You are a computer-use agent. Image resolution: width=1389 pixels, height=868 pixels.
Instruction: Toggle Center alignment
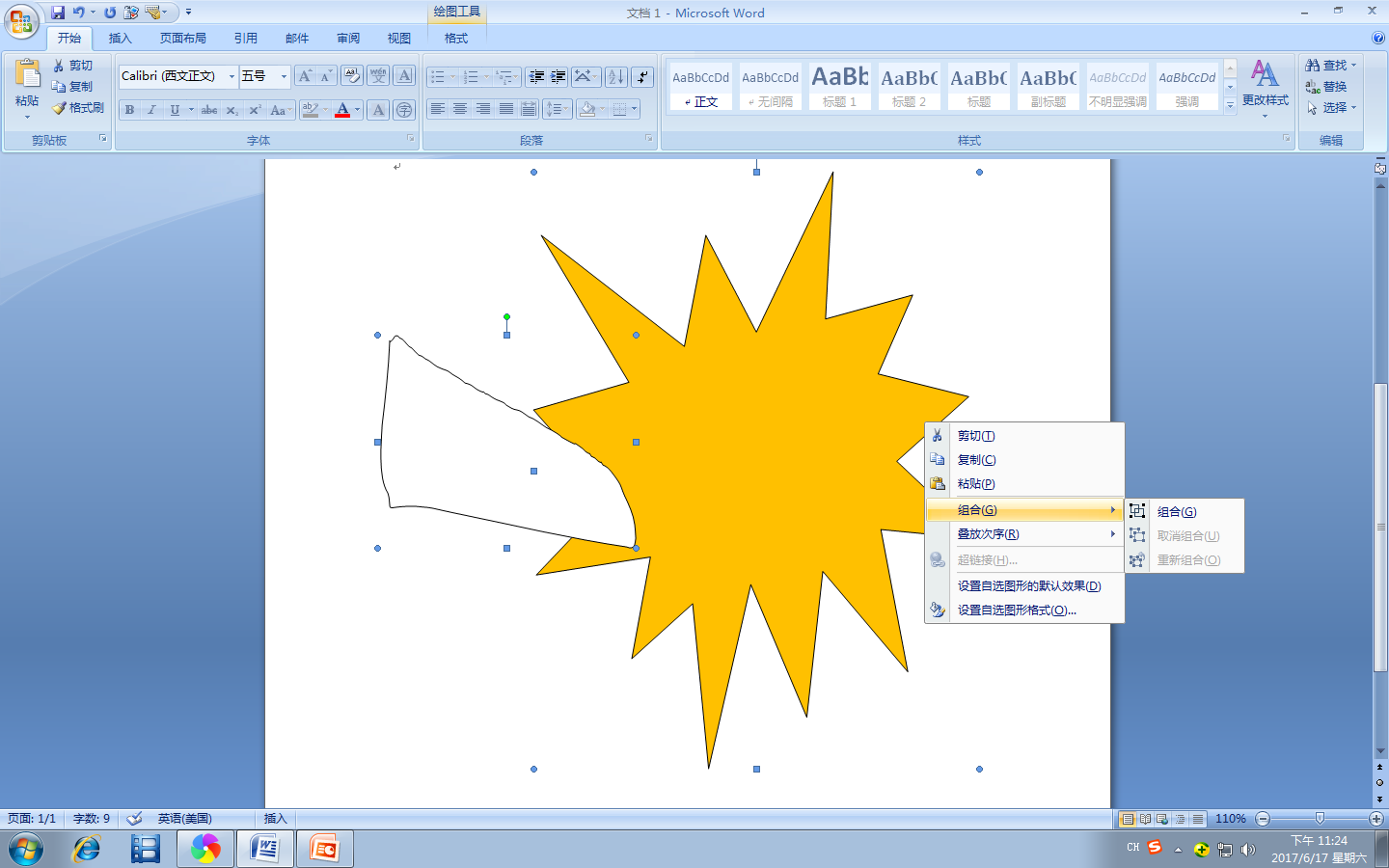[x=460, y=109]
